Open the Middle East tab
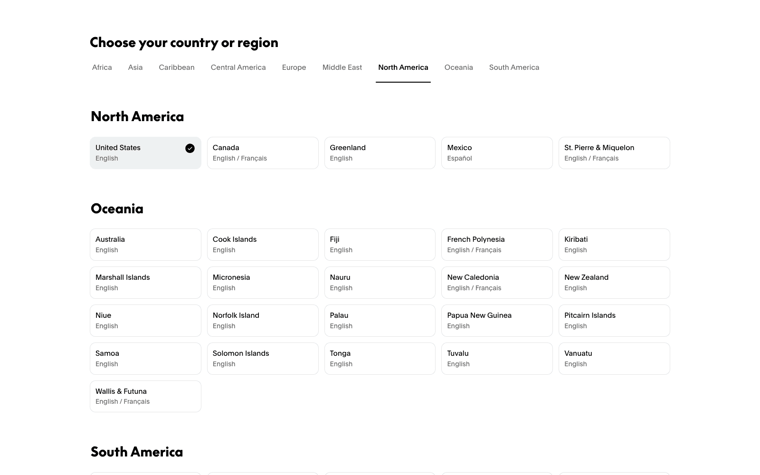This screenshot has height=475, width=760. (x=342, y=67)
